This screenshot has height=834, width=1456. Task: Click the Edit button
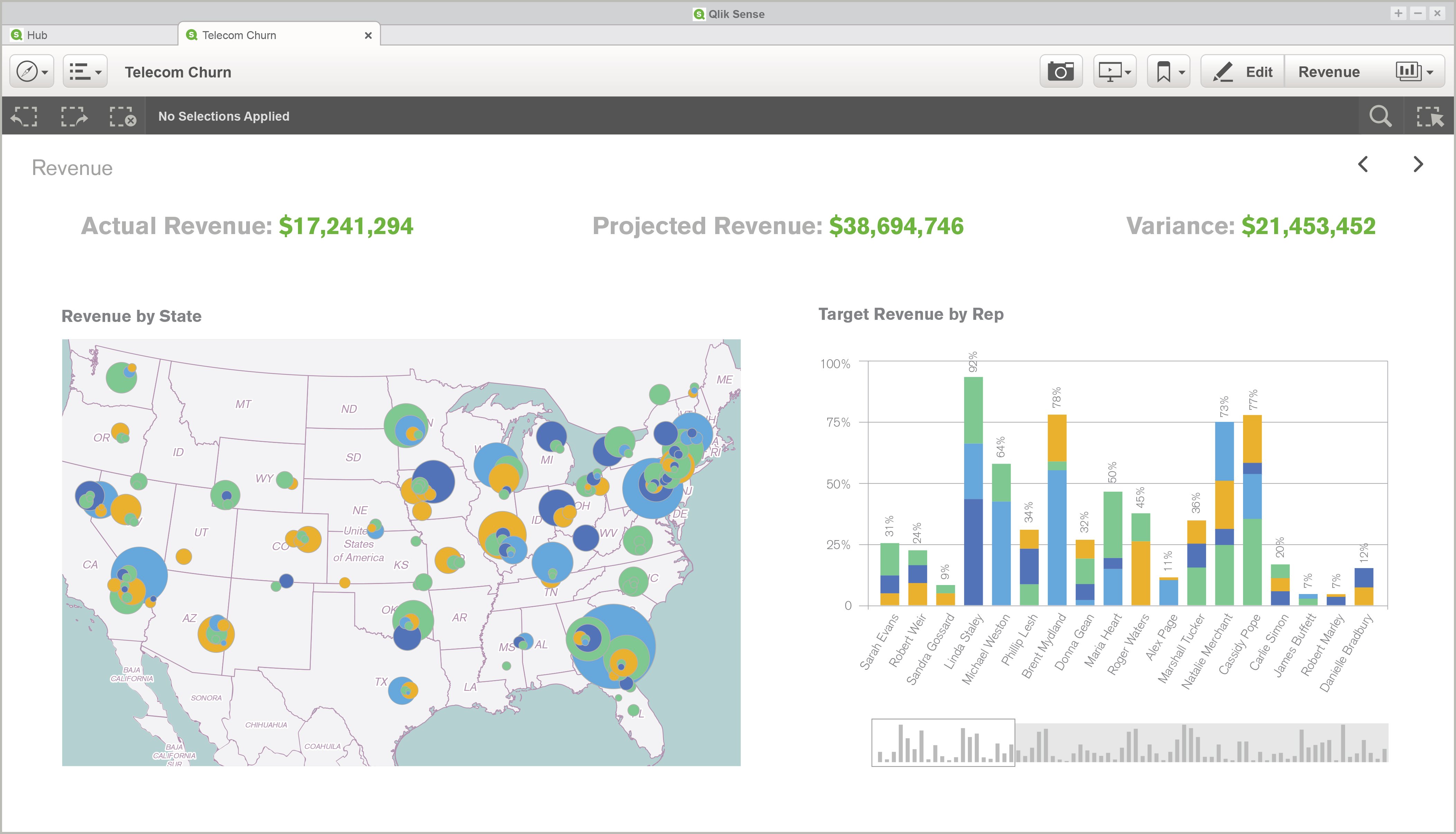(1242, 72)
